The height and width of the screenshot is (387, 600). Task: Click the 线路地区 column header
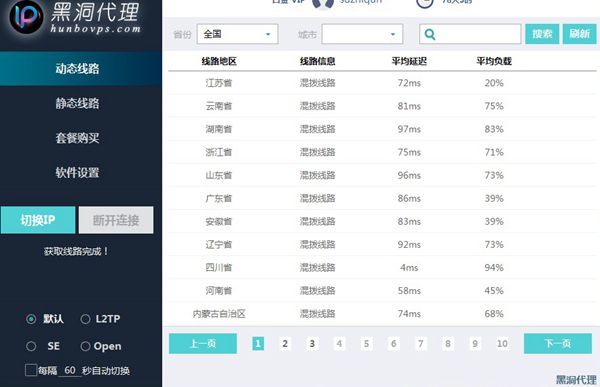coord(219,61)
